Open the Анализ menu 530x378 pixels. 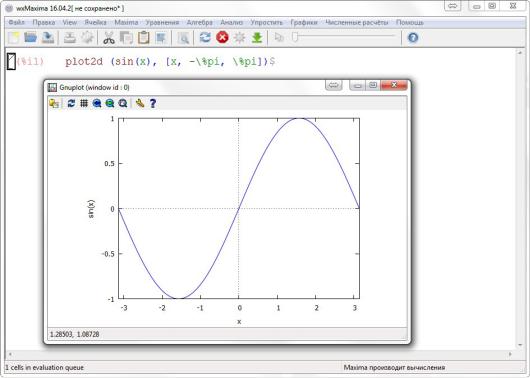point(232,22)
